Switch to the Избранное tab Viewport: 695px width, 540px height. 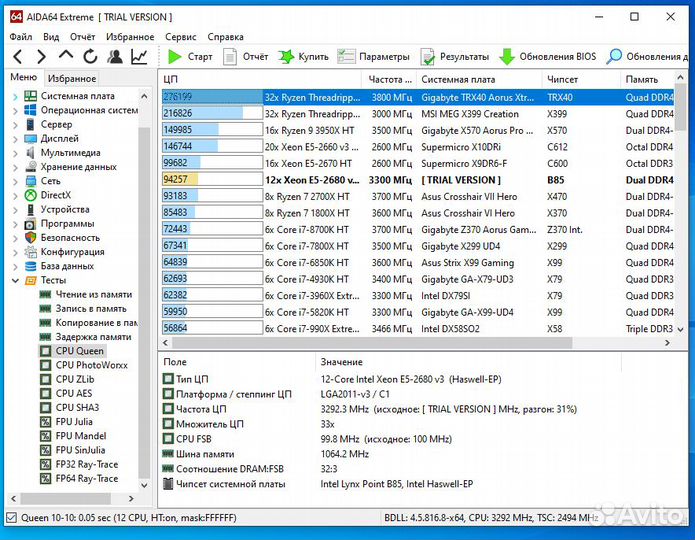pos(72,78)
